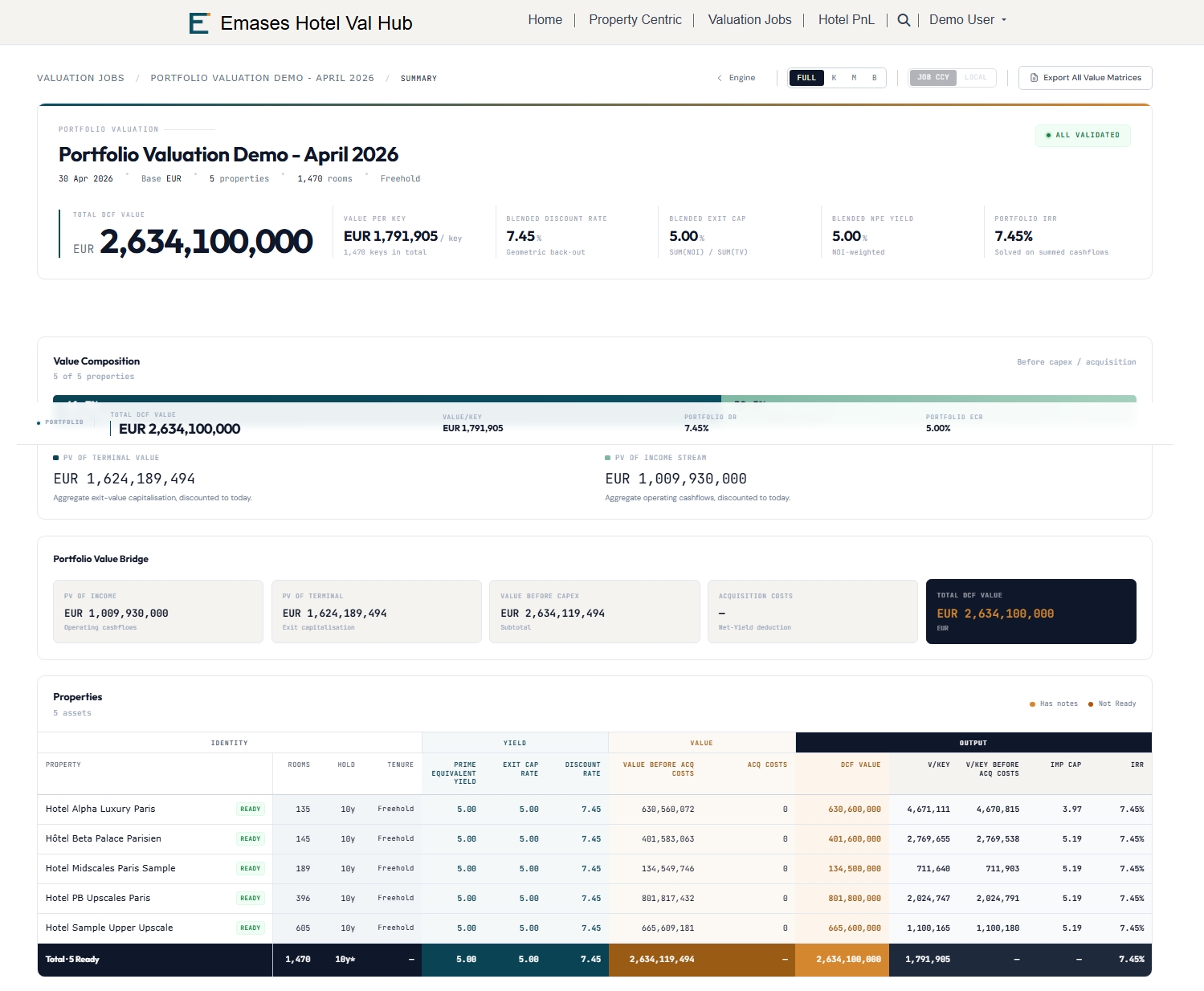Click the Emases logo icon
Screen dimensions: 1204x991
(x=199, y=22)
